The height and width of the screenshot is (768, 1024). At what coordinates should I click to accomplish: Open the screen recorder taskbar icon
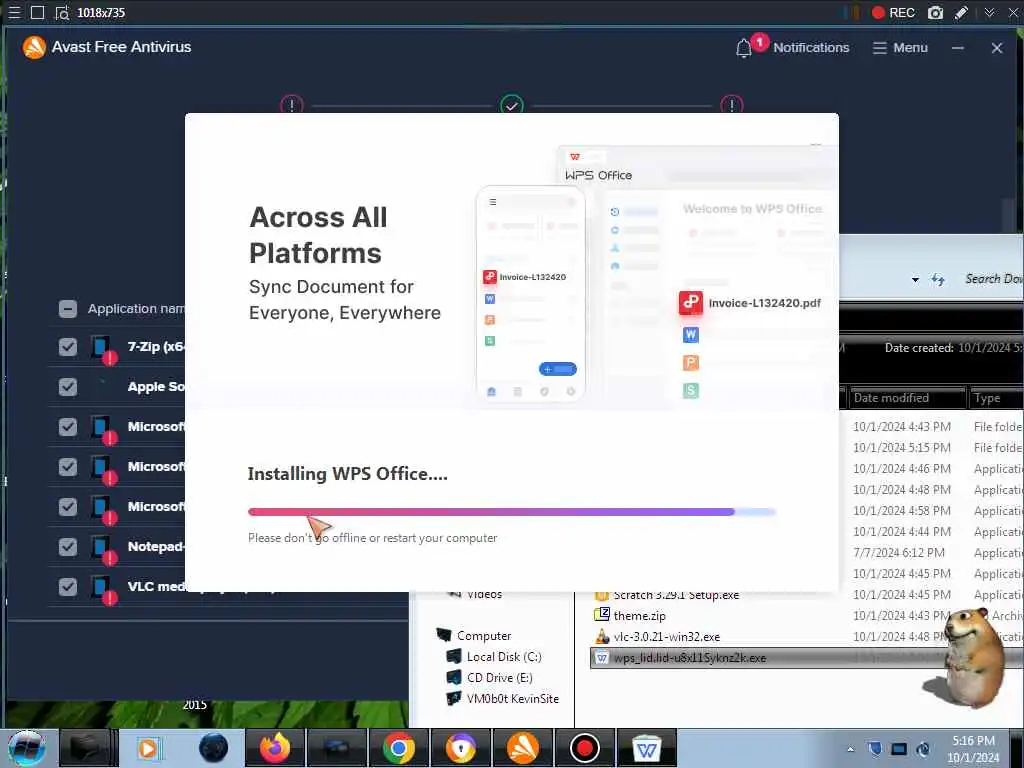584,748
